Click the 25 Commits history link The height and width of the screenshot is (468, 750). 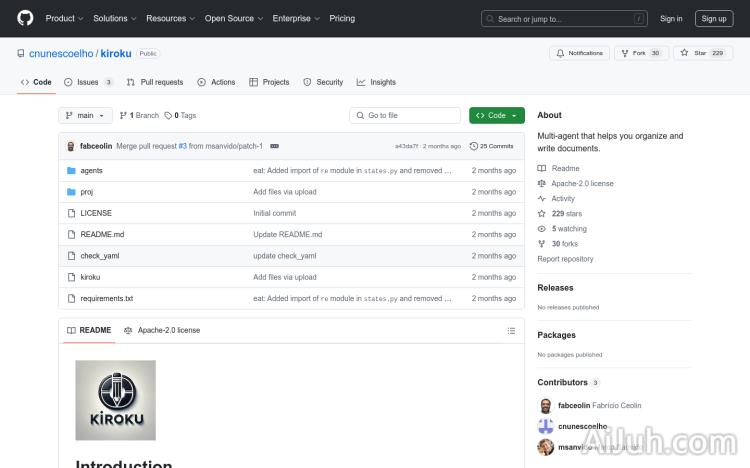coord(491,146)
